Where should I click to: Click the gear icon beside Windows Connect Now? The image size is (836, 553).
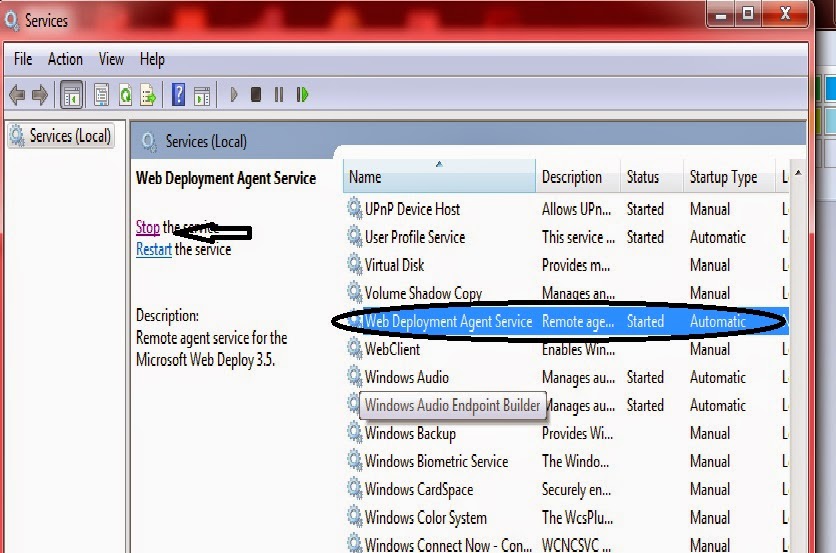(355, 544)
